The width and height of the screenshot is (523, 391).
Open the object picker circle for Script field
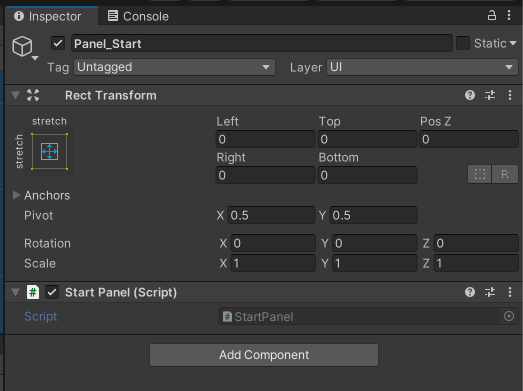(x=509, y=316)
